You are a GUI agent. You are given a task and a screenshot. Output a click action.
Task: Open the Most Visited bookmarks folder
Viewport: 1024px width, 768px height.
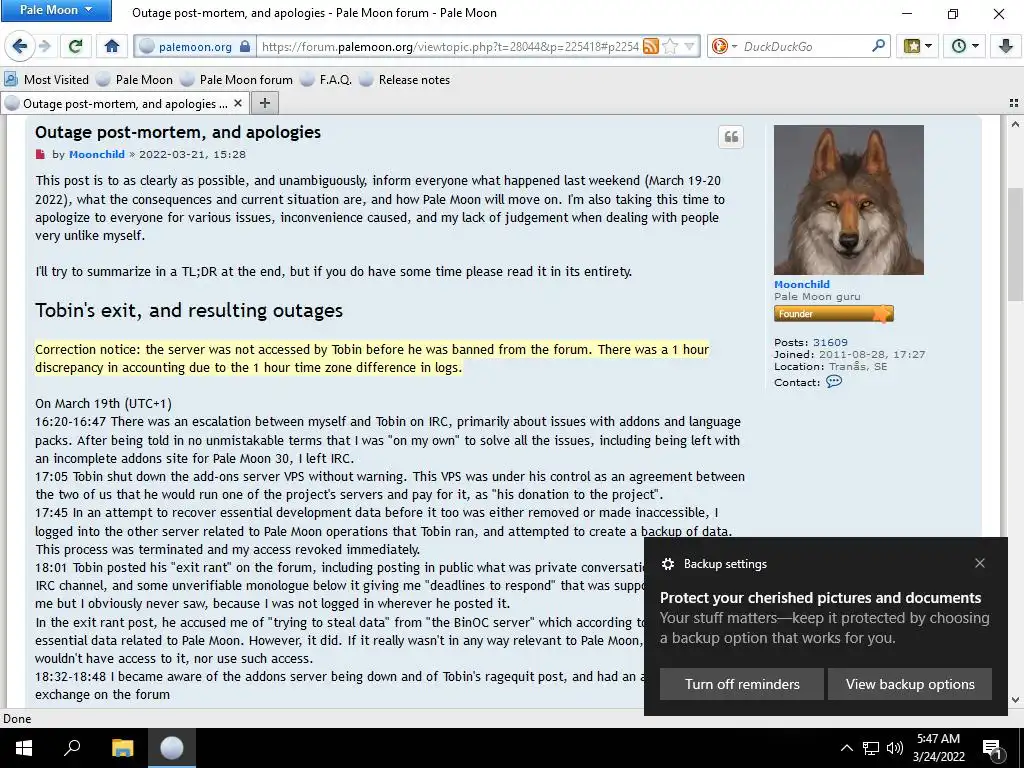(x=47, y=80)
